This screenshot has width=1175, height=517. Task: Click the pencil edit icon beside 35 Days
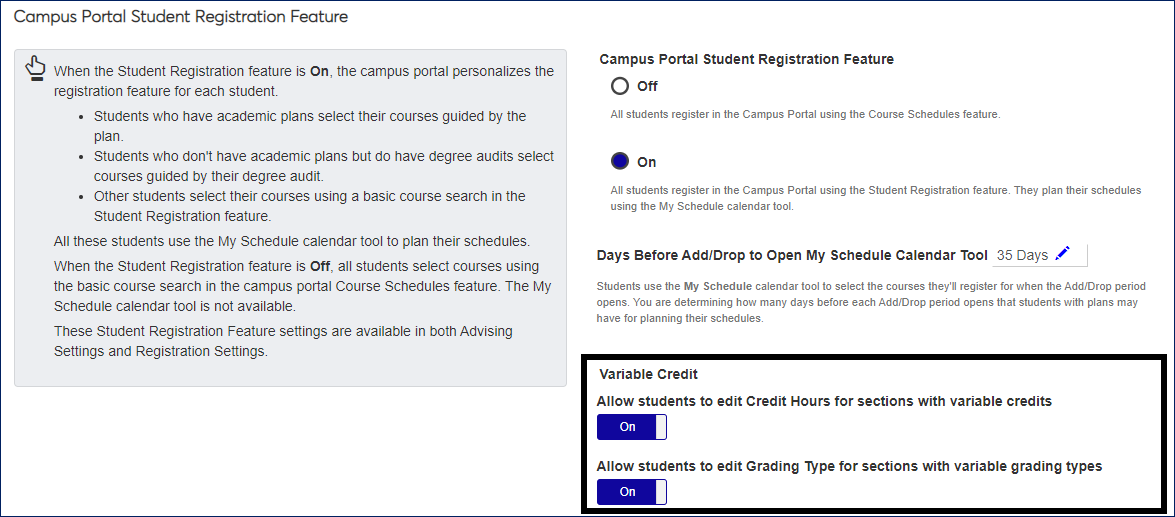(1062, 254)
